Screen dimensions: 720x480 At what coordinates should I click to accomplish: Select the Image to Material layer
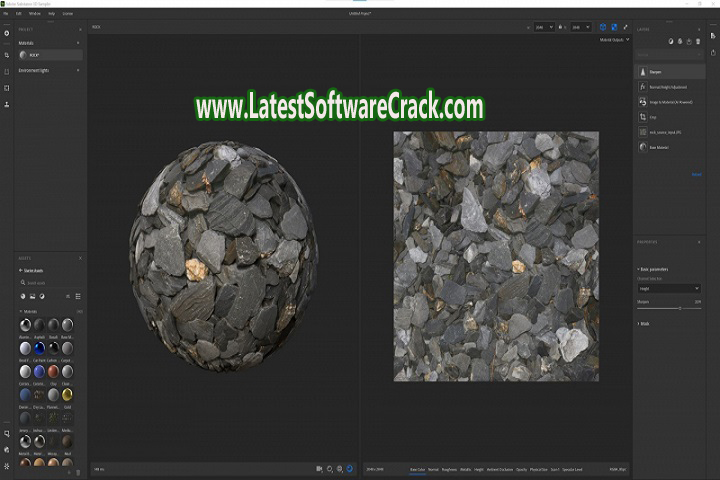pos(666,102)
